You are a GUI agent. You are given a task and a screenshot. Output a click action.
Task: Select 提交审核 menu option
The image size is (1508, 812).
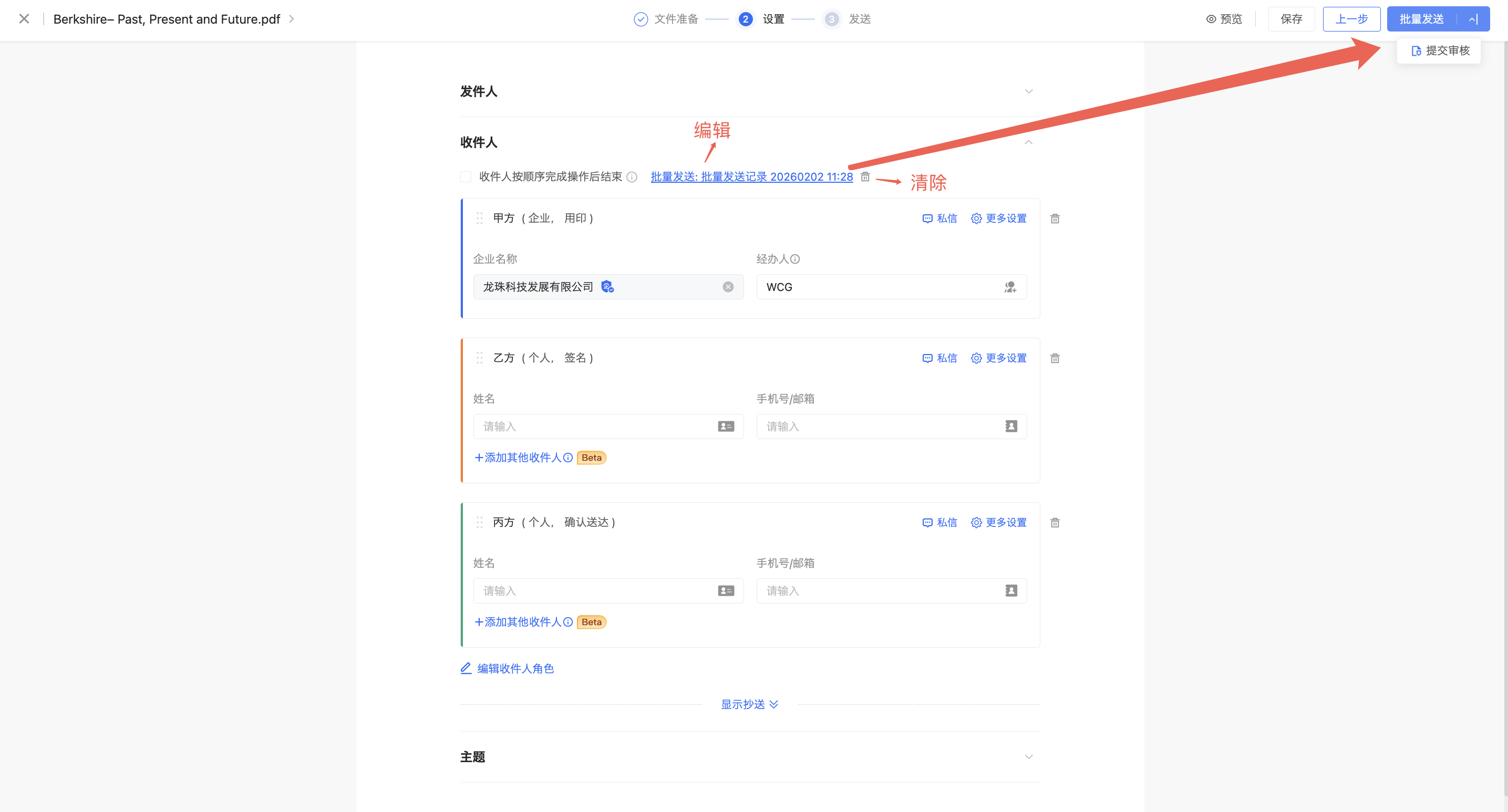tap(1440, 51)
